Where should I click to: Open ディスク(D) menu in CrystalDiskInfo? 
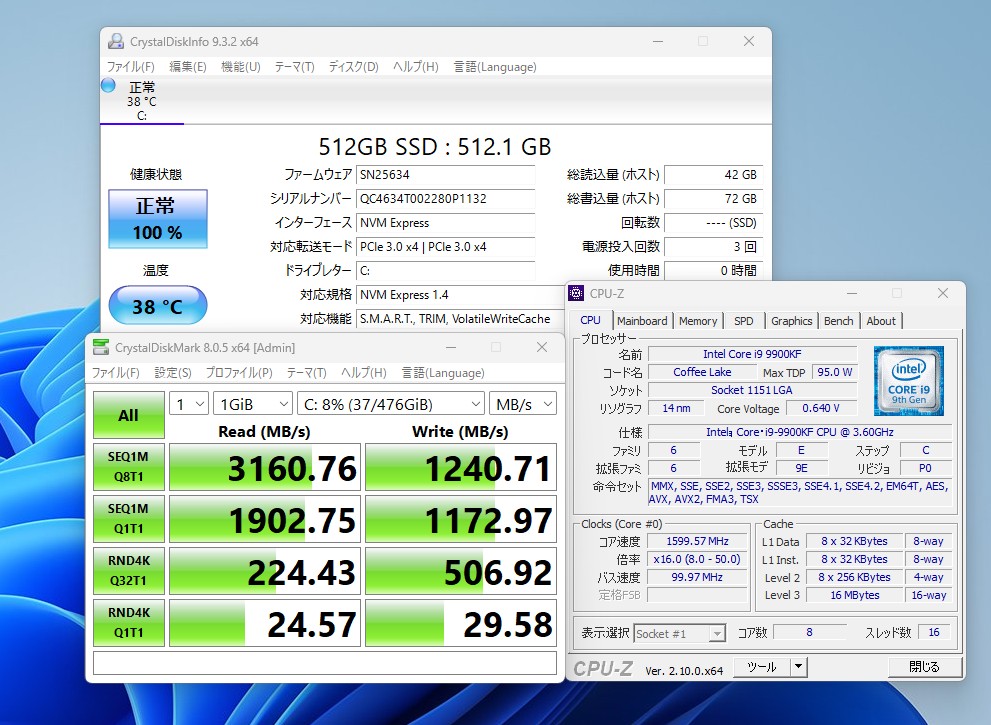coord(353,66)
